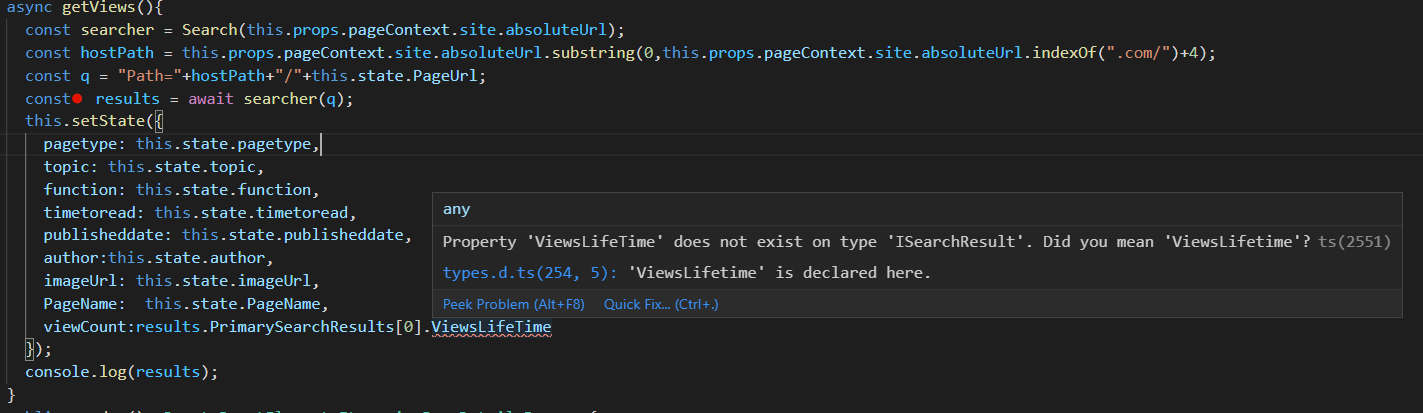Click topic property key
Viewport: 1423px width, 413px height.
[66, 167]
